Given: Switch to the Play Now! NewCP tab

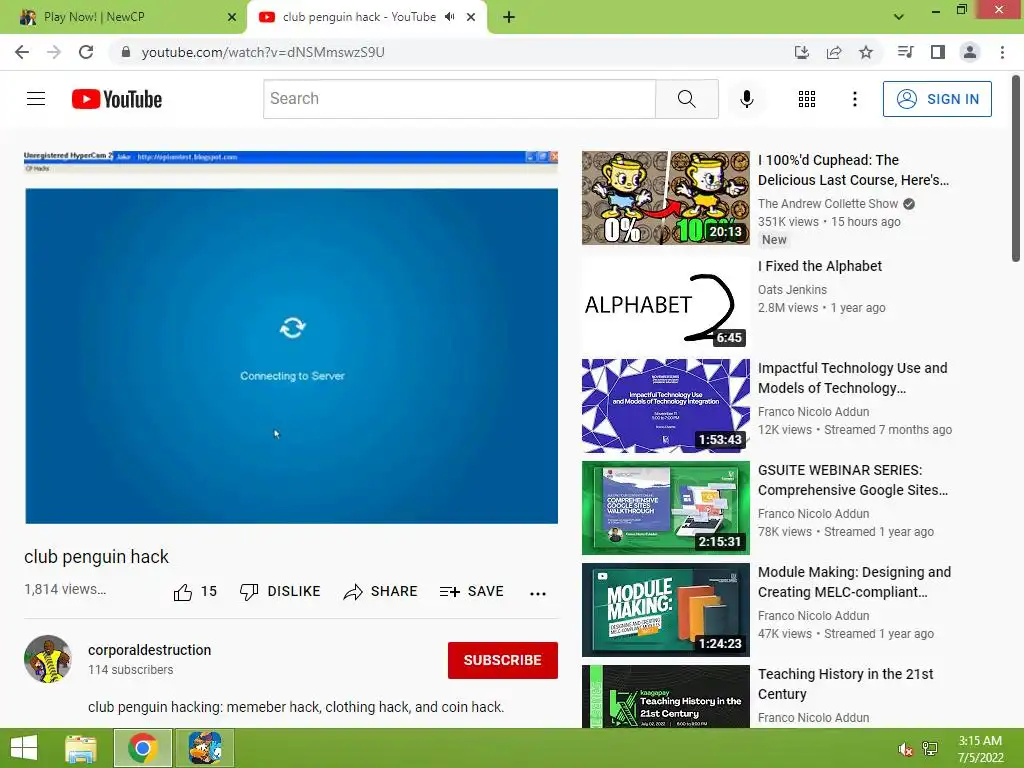Looking at the screenshot, I should [x=124, y=17].
